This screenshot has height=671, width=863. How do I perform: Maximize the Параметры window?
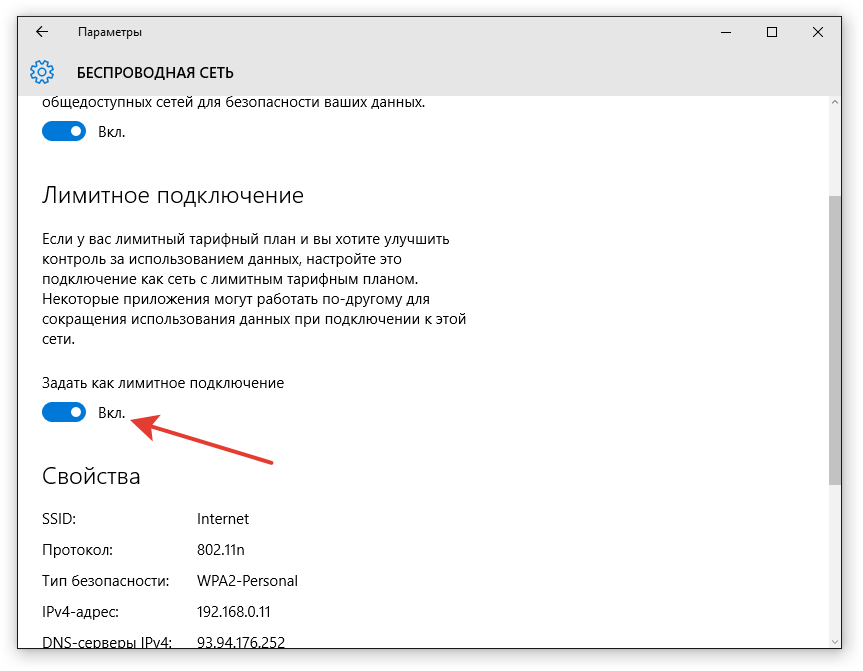(x=772, y=32)
